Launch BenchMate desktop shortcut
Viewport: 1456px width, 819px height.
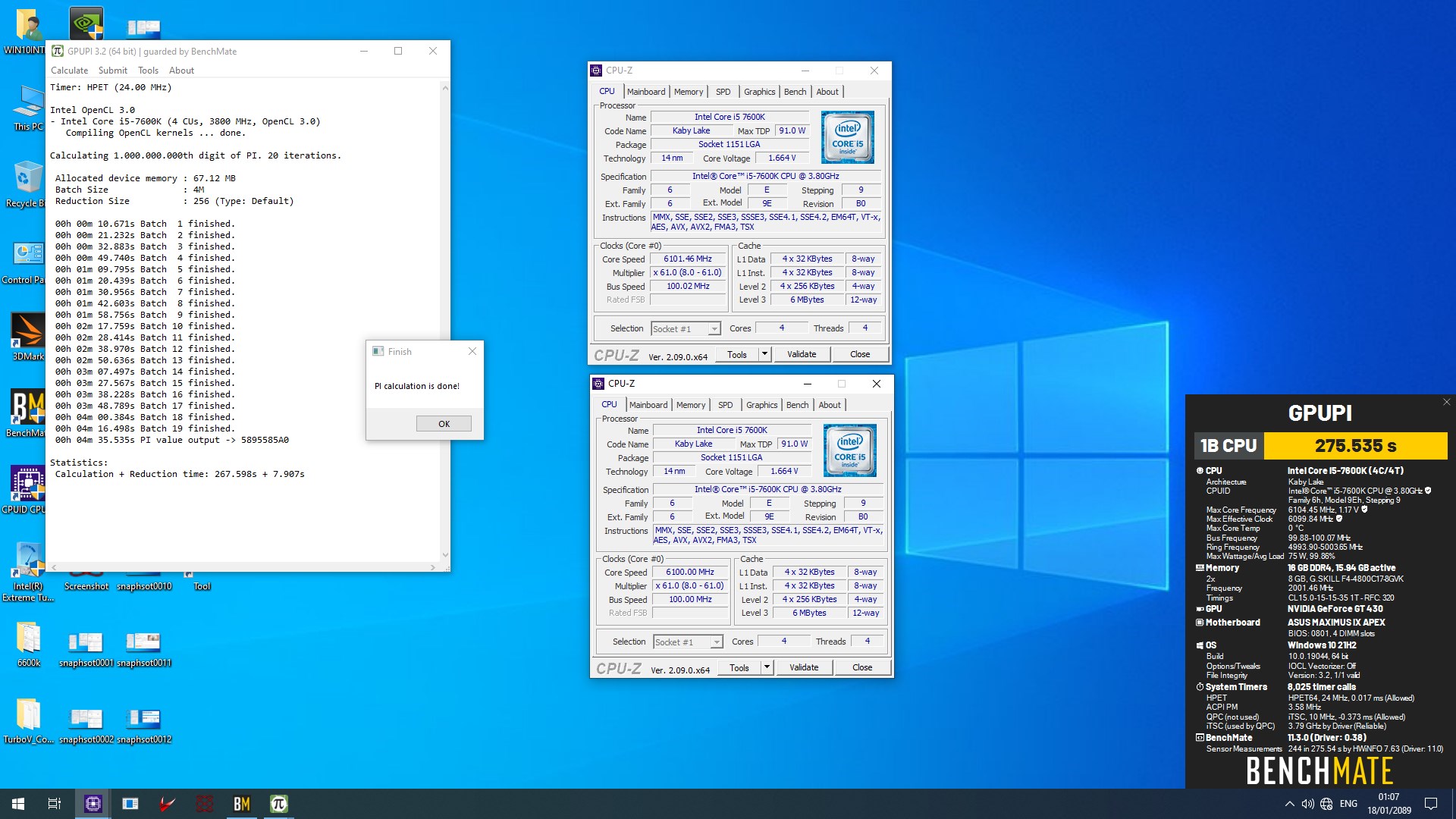(27, 414)
